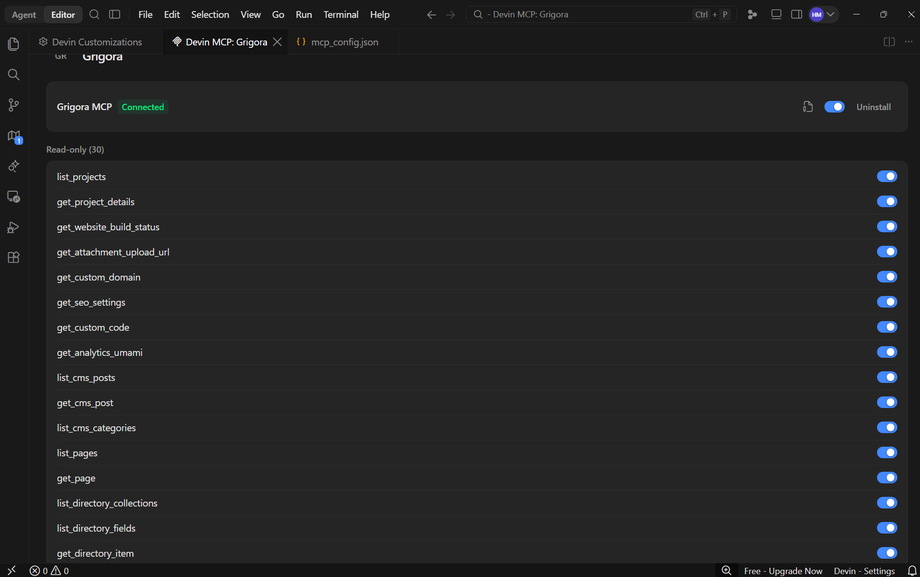
Task: Toggle the bottom panel layout icon
Action: (776, 15)
